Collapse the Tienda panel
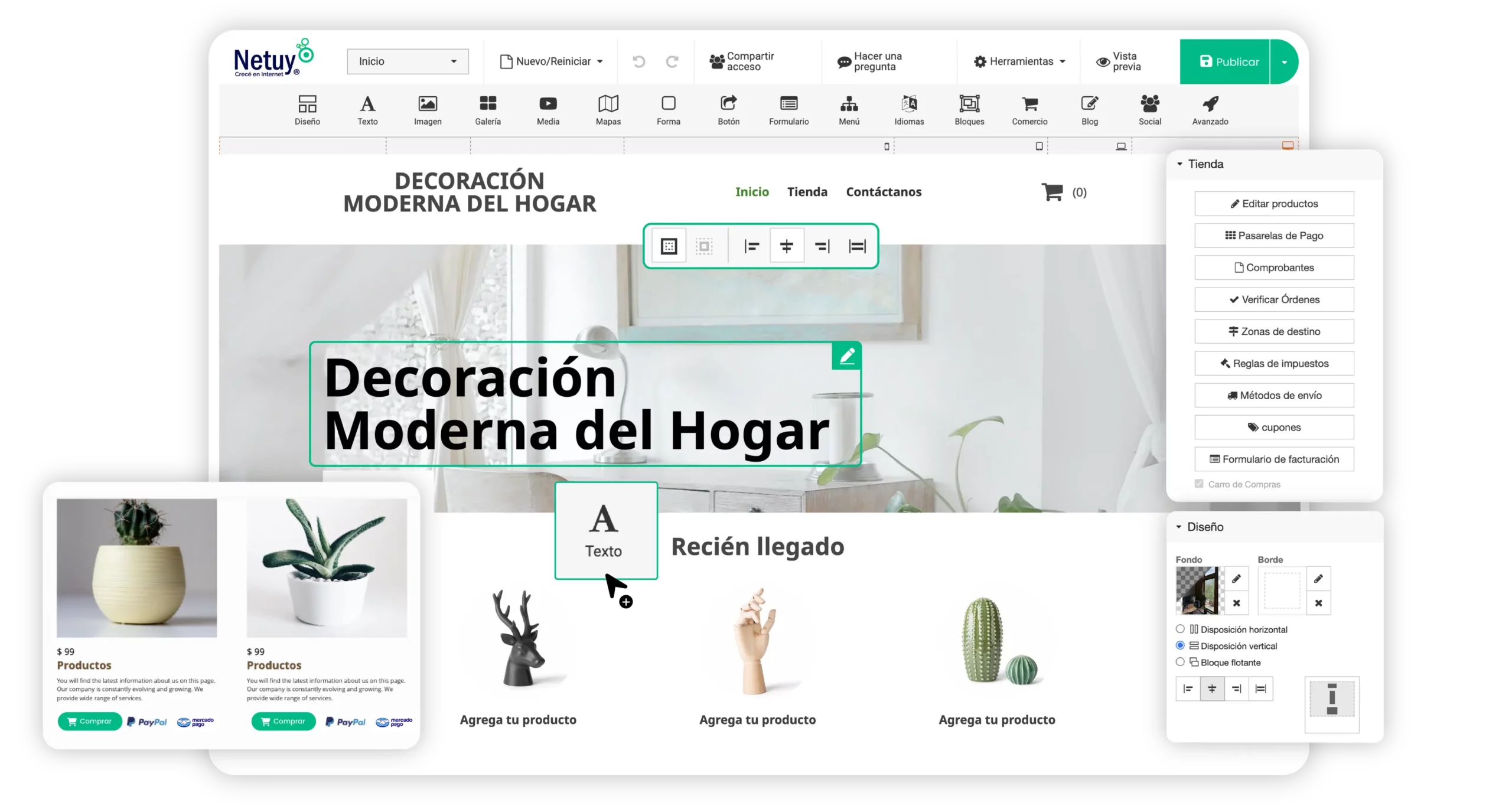Screen dimensions: 1512x809 [1179, 164]
